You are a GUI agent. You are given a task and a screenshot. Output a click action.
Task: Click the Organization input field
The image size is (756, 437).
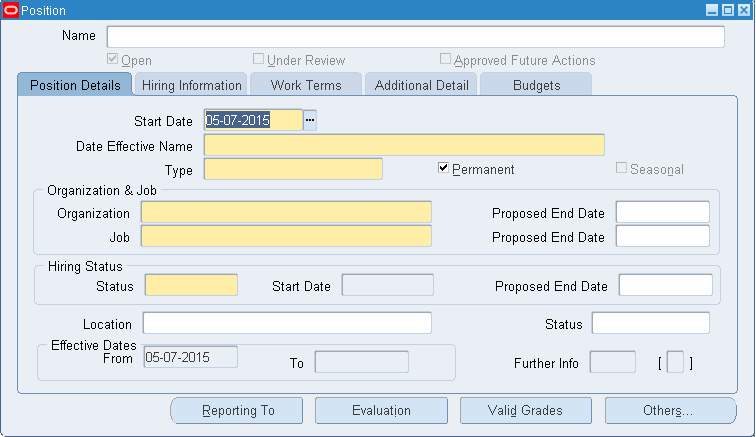coord(286,212)
